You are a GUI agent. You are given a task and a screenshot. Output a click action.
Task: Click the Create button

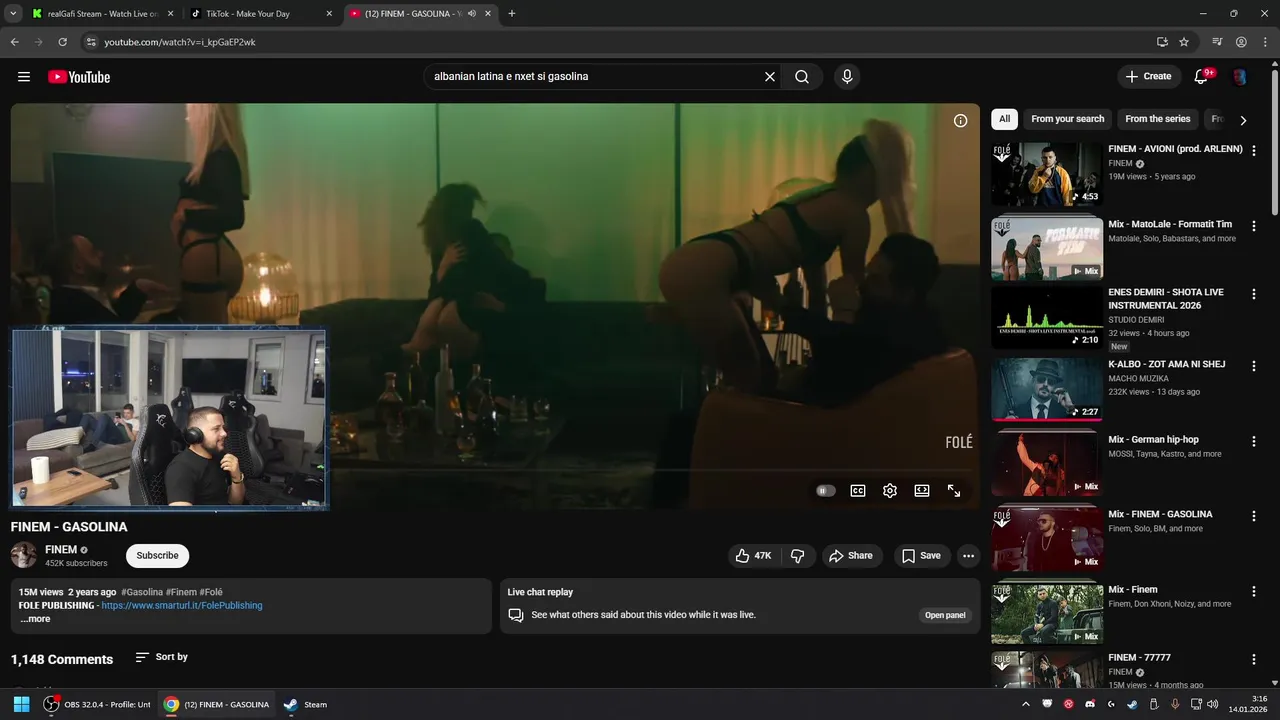click(x=1149, y=77)
